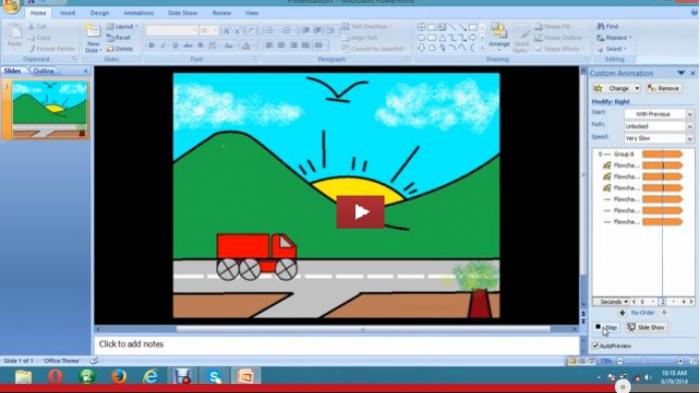Open Firefox from the taskbar
The image size is (700, 393).
click(x=119, y=376)
